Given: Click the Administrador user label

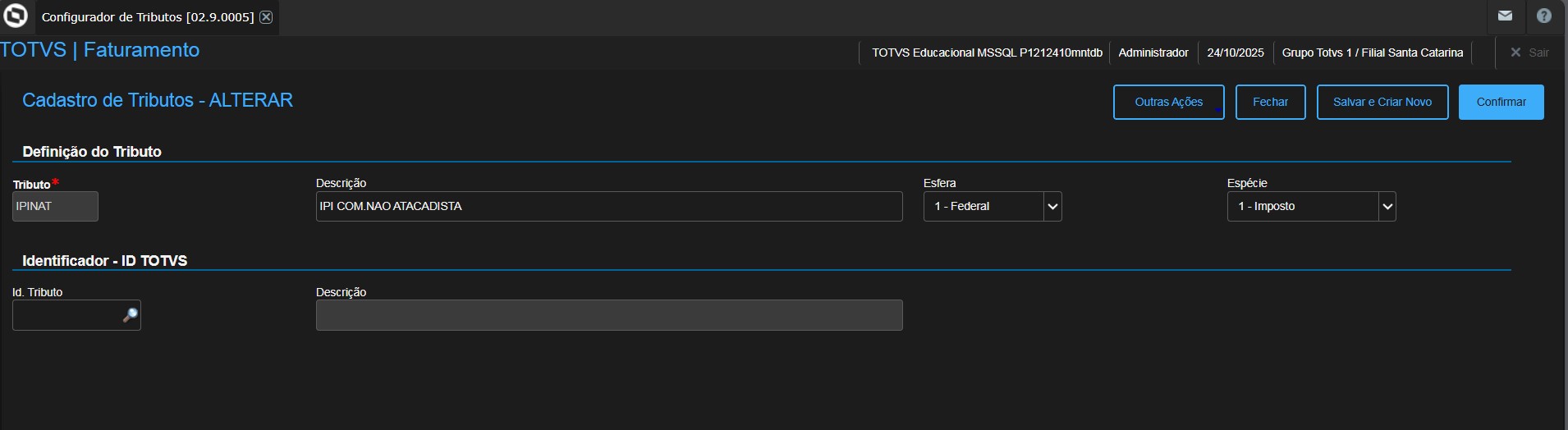Looking at the screenshot, I should [1153, 53].
